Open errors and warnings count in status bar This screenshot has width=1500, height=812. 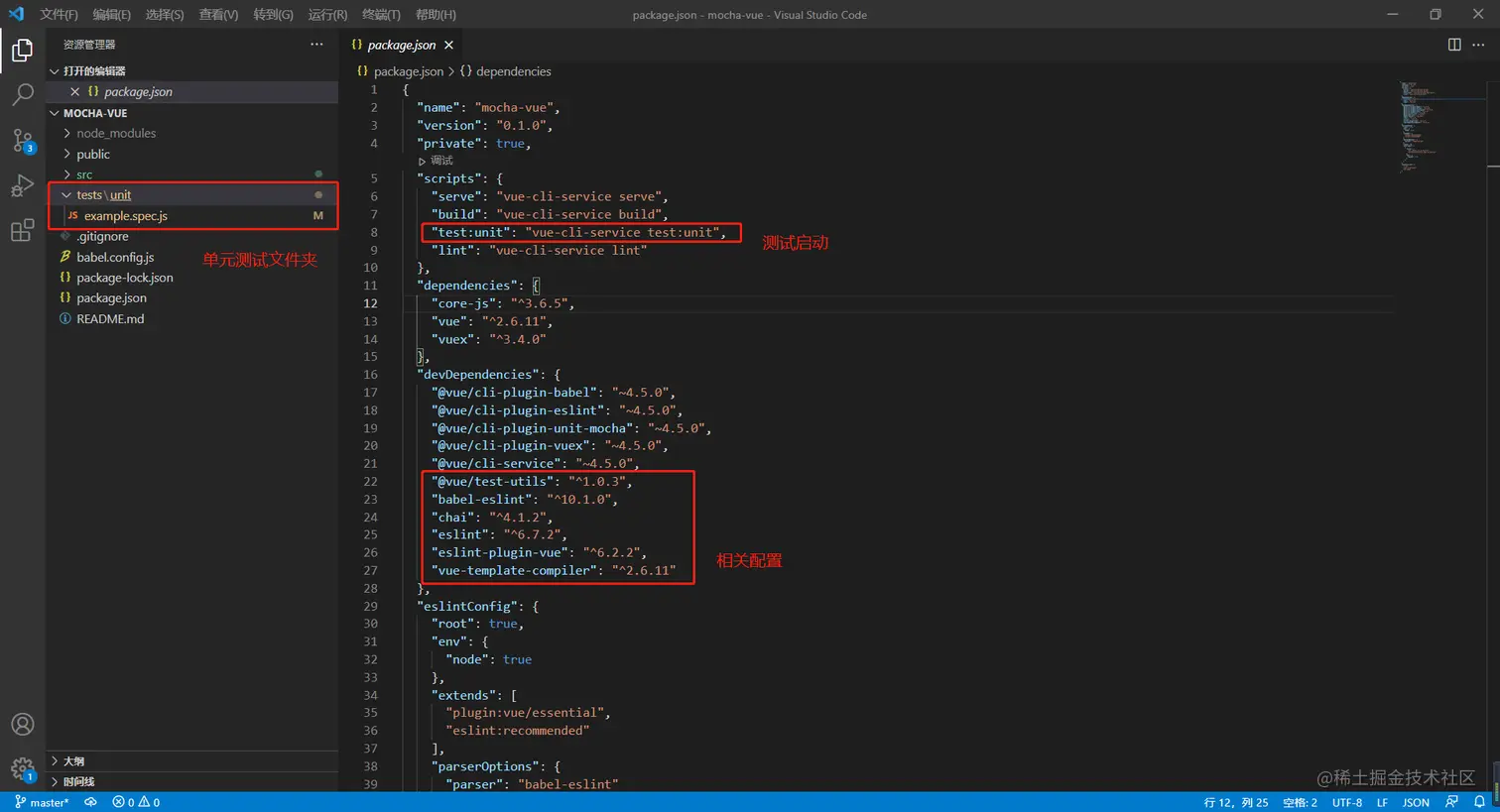pos(136,802)
